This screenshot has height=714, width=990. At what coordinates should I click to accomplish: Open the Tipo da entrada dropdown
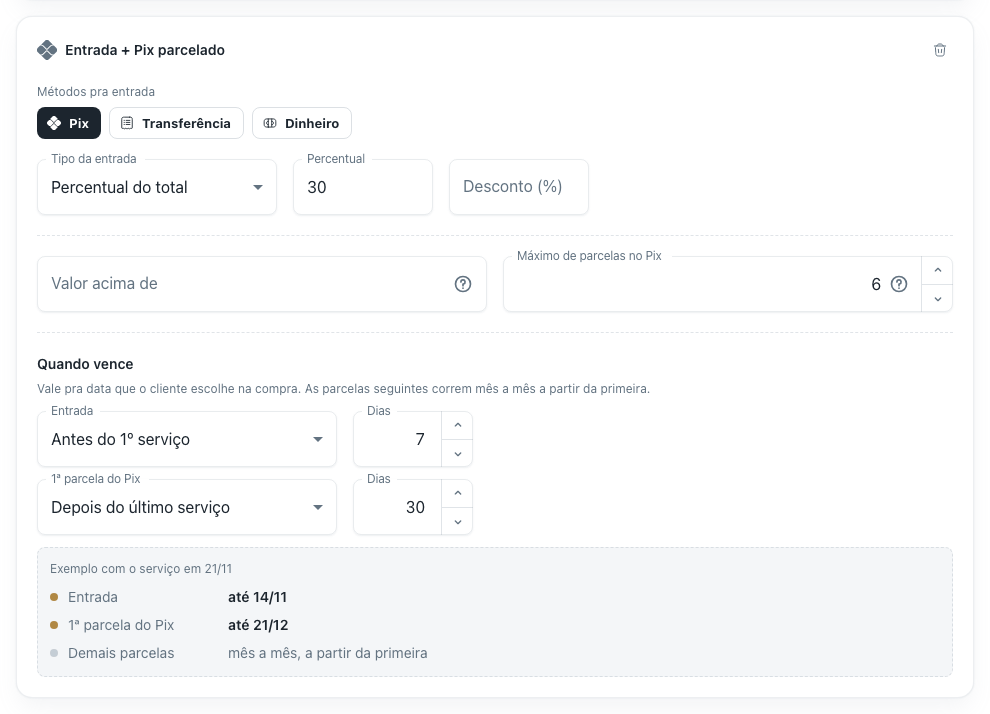pyautogui.click(x=157, y=187)
